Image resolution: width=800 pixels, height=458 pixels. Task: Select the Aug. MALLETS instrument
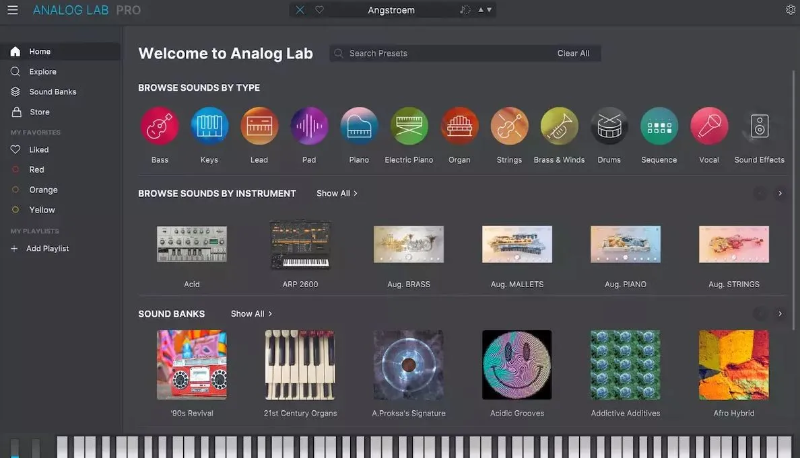pos(517,244)
